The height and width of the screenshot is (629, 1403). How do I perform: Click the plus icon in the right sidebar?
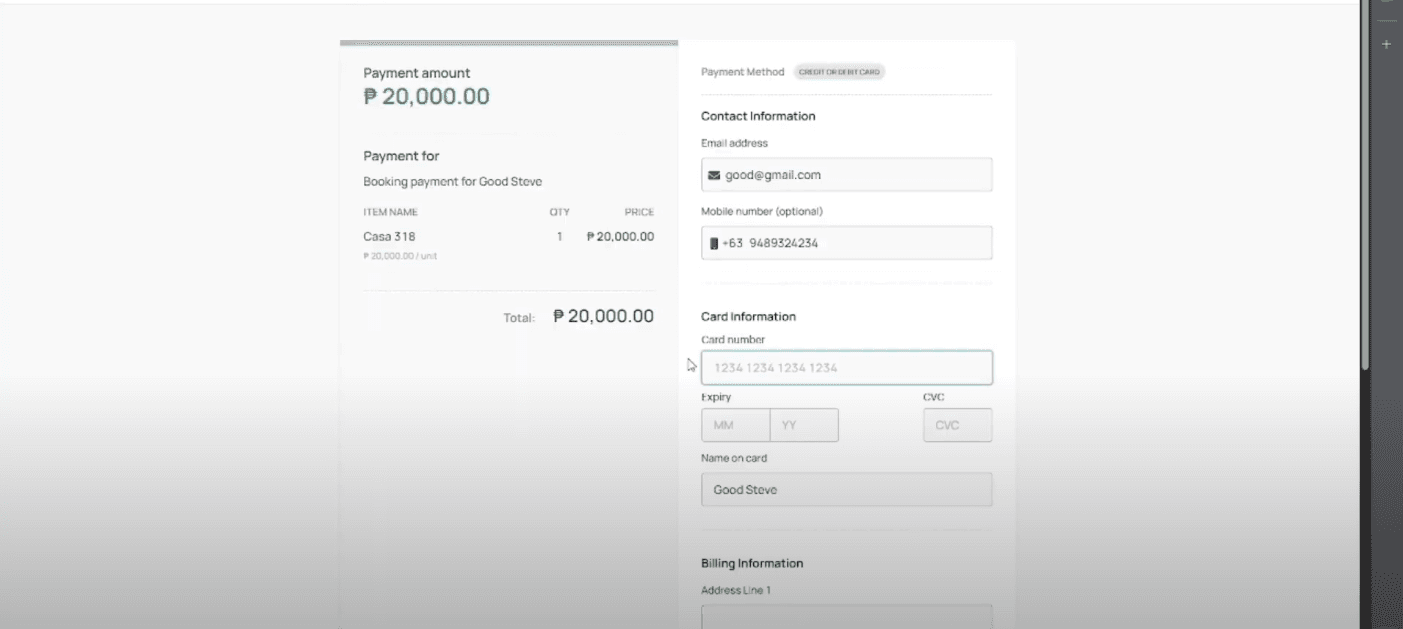pos(1386,45)
